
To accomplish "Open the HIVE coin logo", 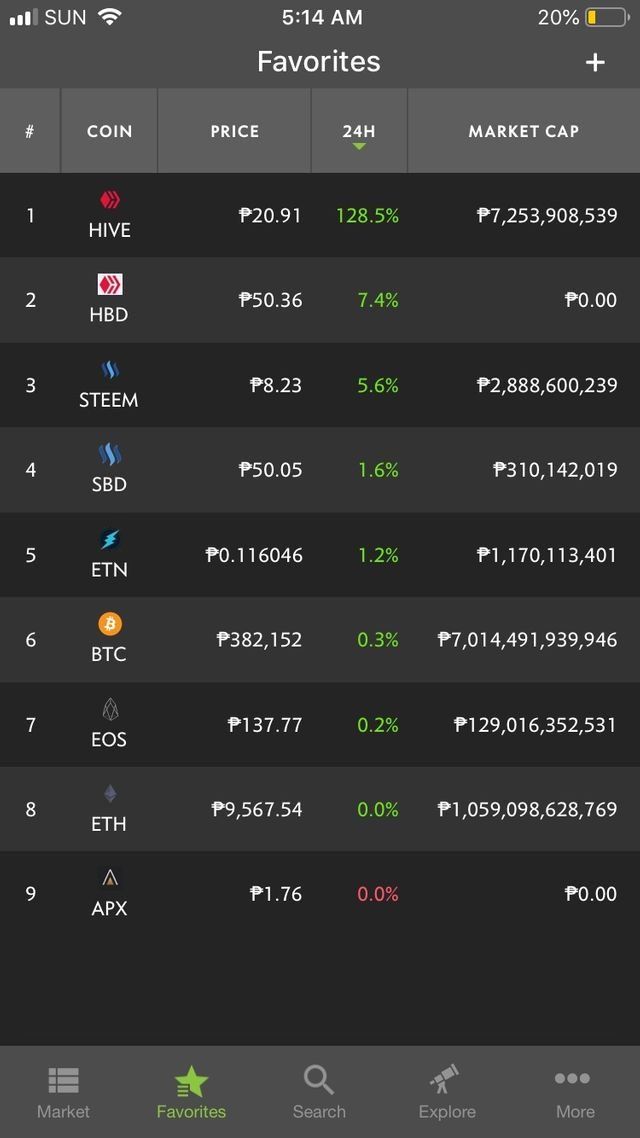I will pyautogui.click(x=110, y=200).
